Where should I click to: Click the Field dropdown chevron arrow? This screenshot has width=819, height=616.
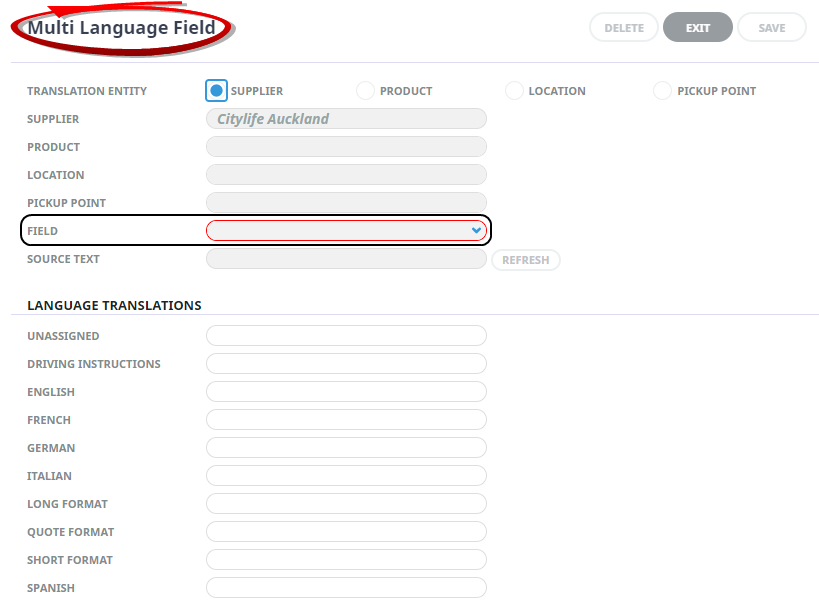476,230
